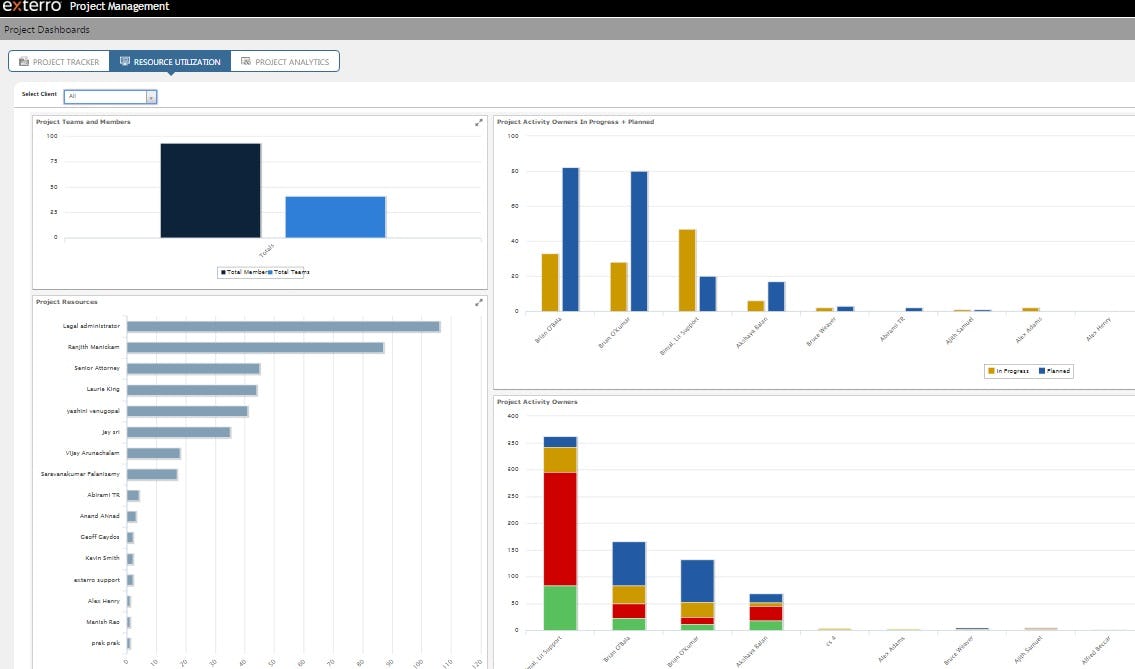Click the exterro logo

point(30,8)
